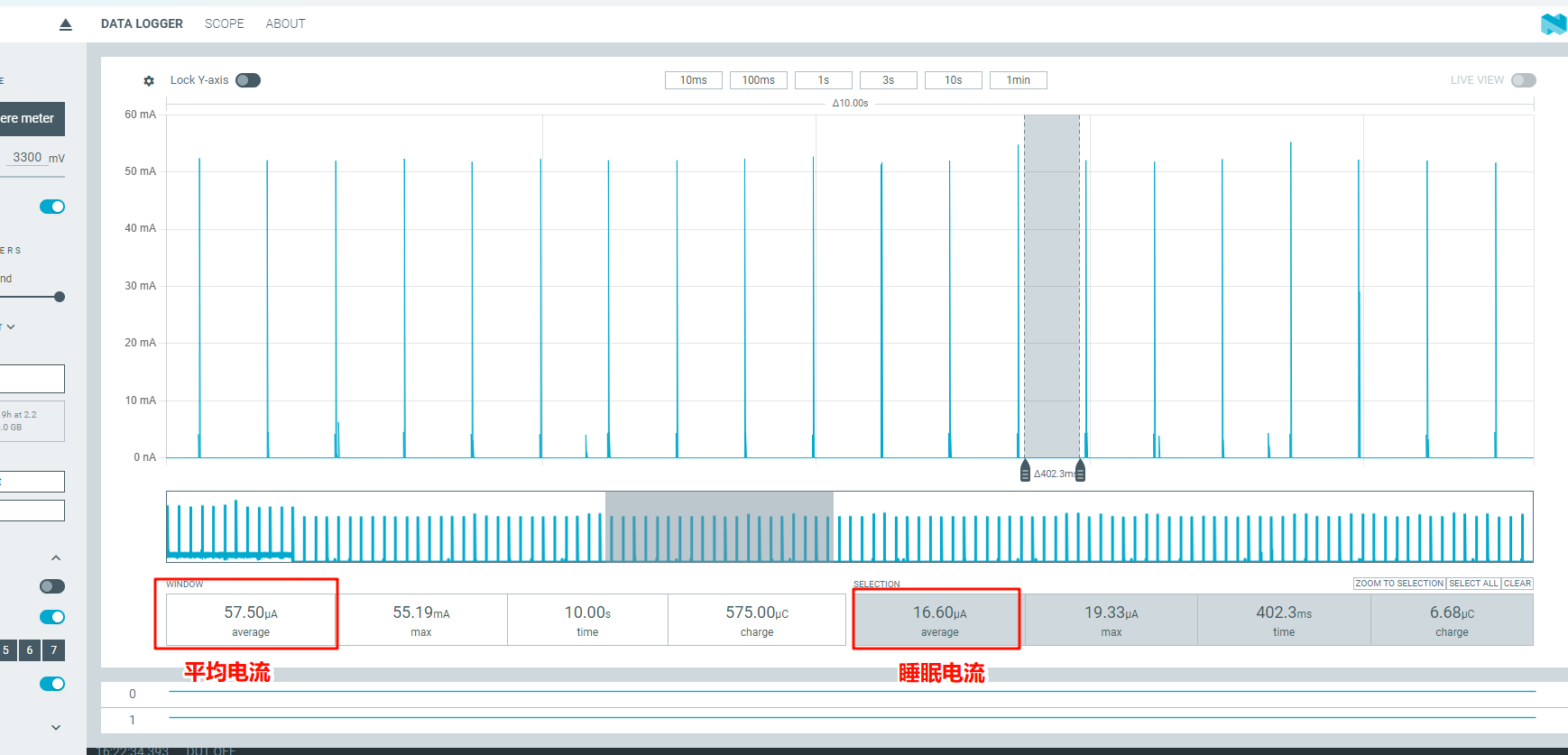Select the right selection cursor handle

tap(1080, 471)
